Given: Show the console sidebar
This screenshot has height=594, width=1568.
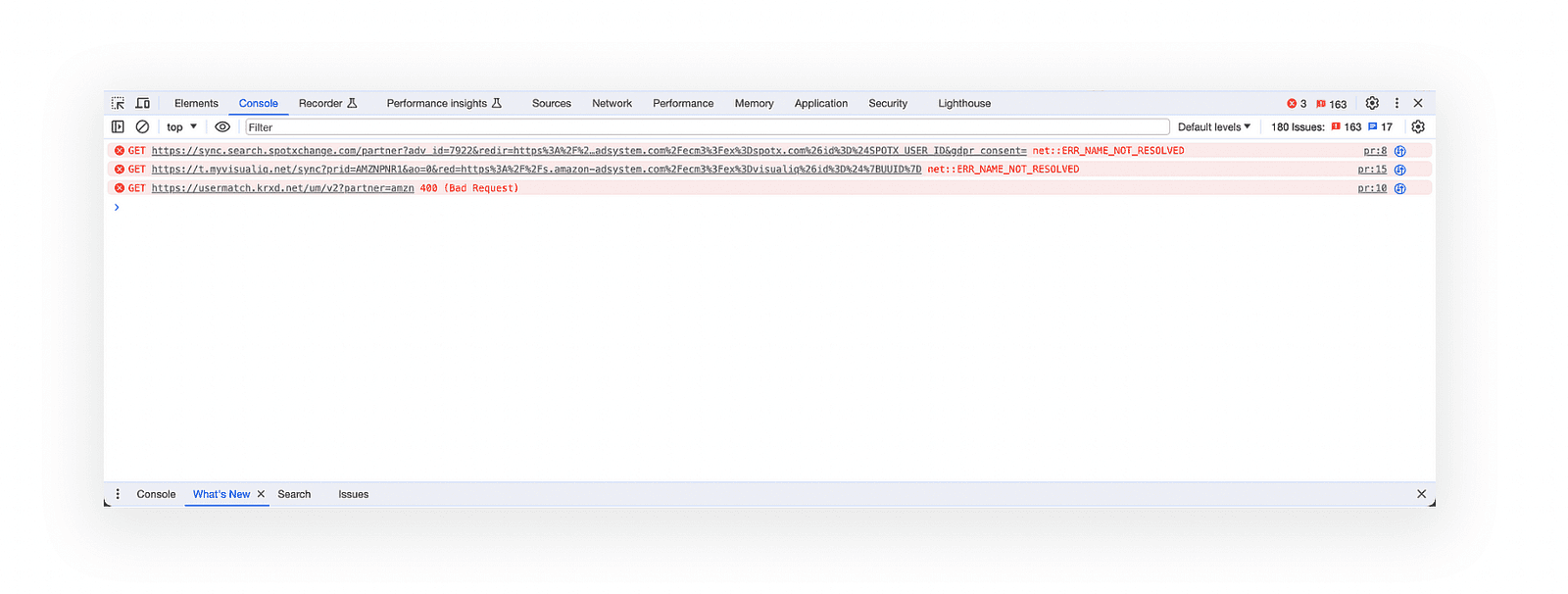Looking at the screenshot, I should point(118,126).
